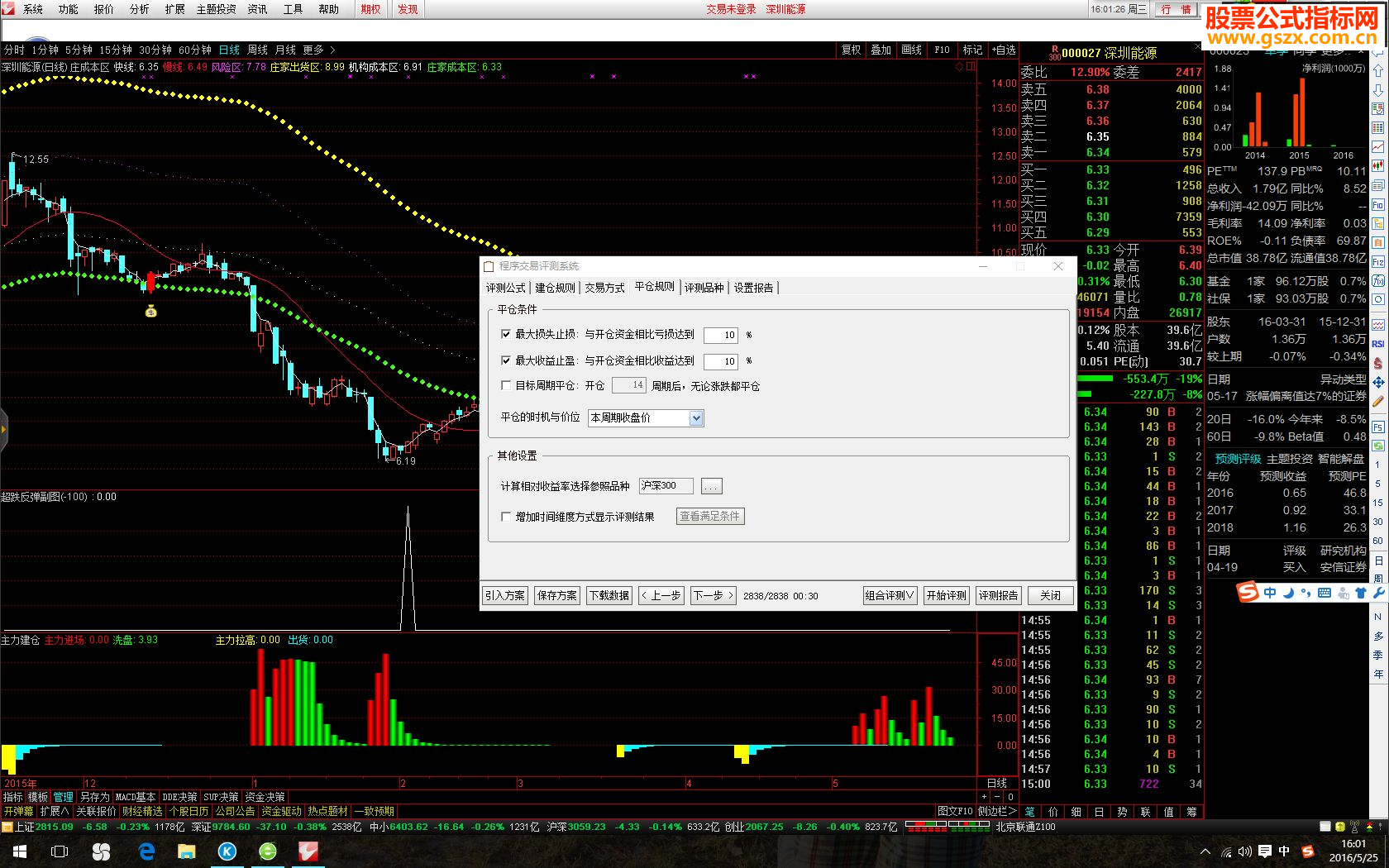Click 保存方案 button
Viewport: 1389px width, 868px height.
point(556,595)
